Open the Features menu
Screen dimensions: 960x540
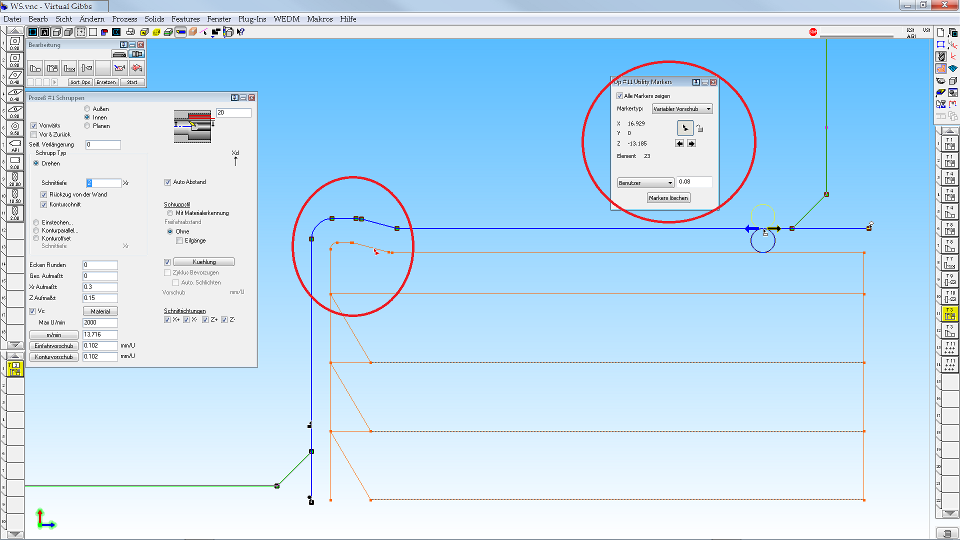(x=186, y=19)
